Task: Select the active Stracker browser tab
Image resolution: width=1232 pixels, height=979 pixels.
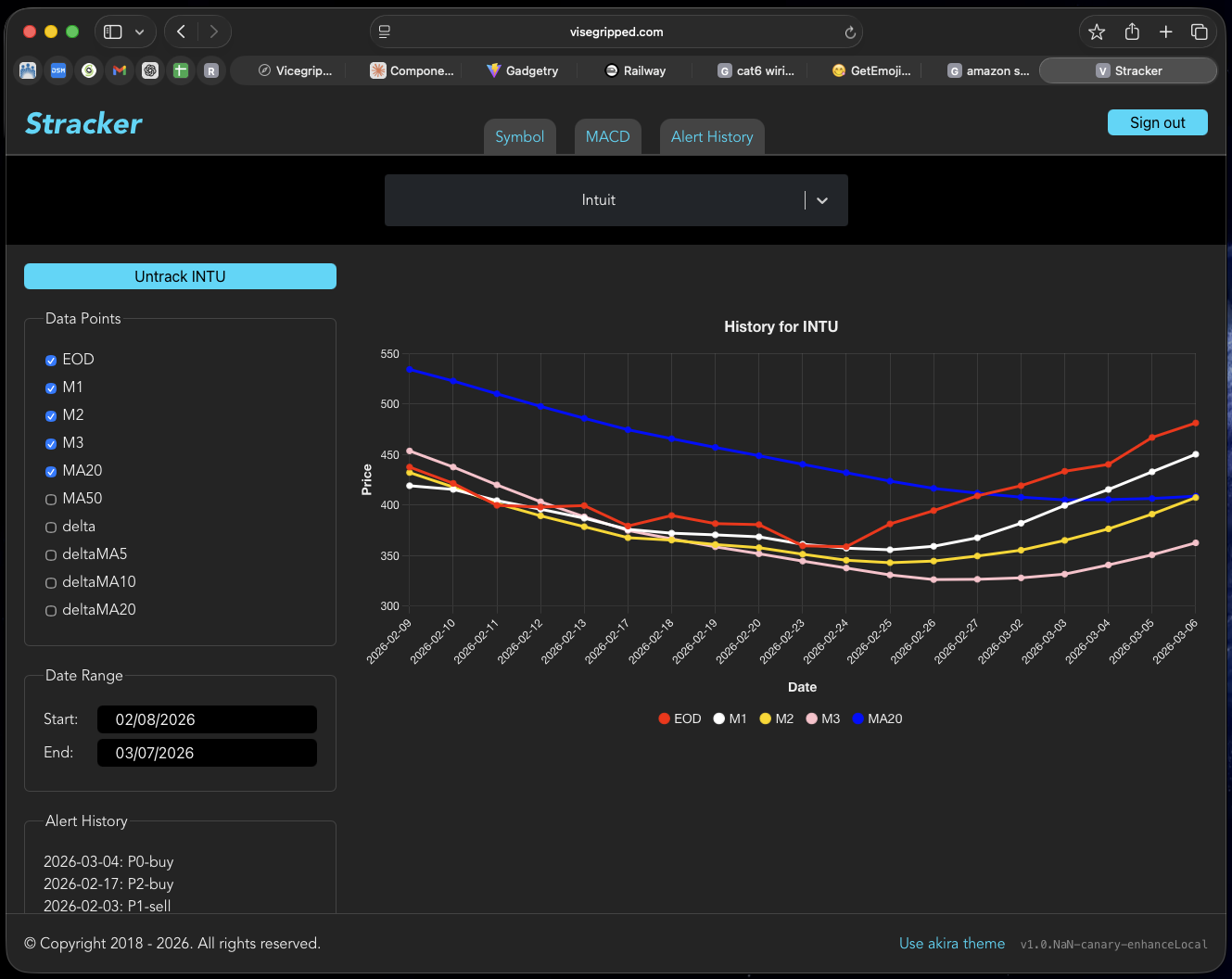Action: point(1128,70)
